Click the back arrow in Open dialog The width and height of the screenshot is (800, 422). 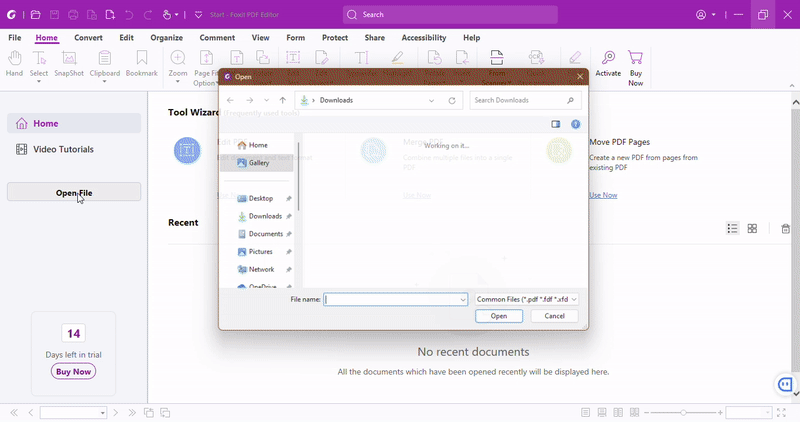(230, 101)
